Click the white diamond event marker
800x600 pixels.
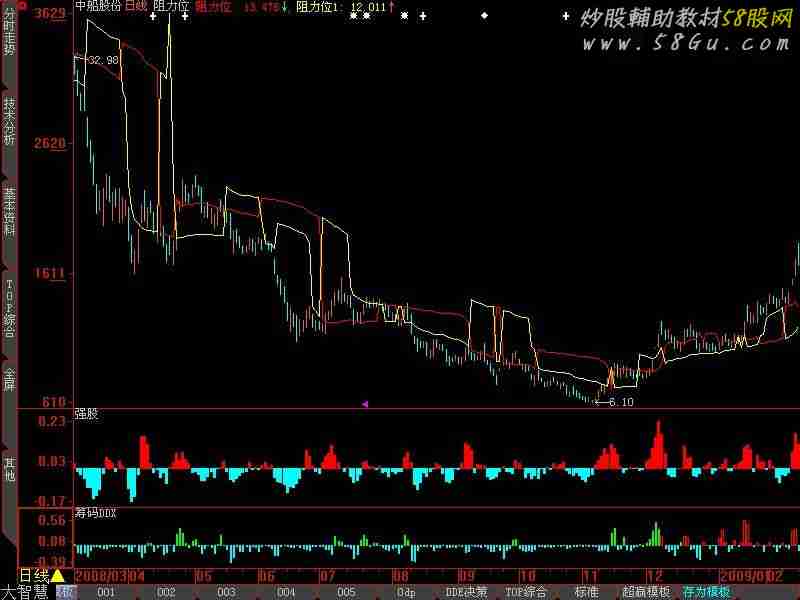(x=484, y=15)
